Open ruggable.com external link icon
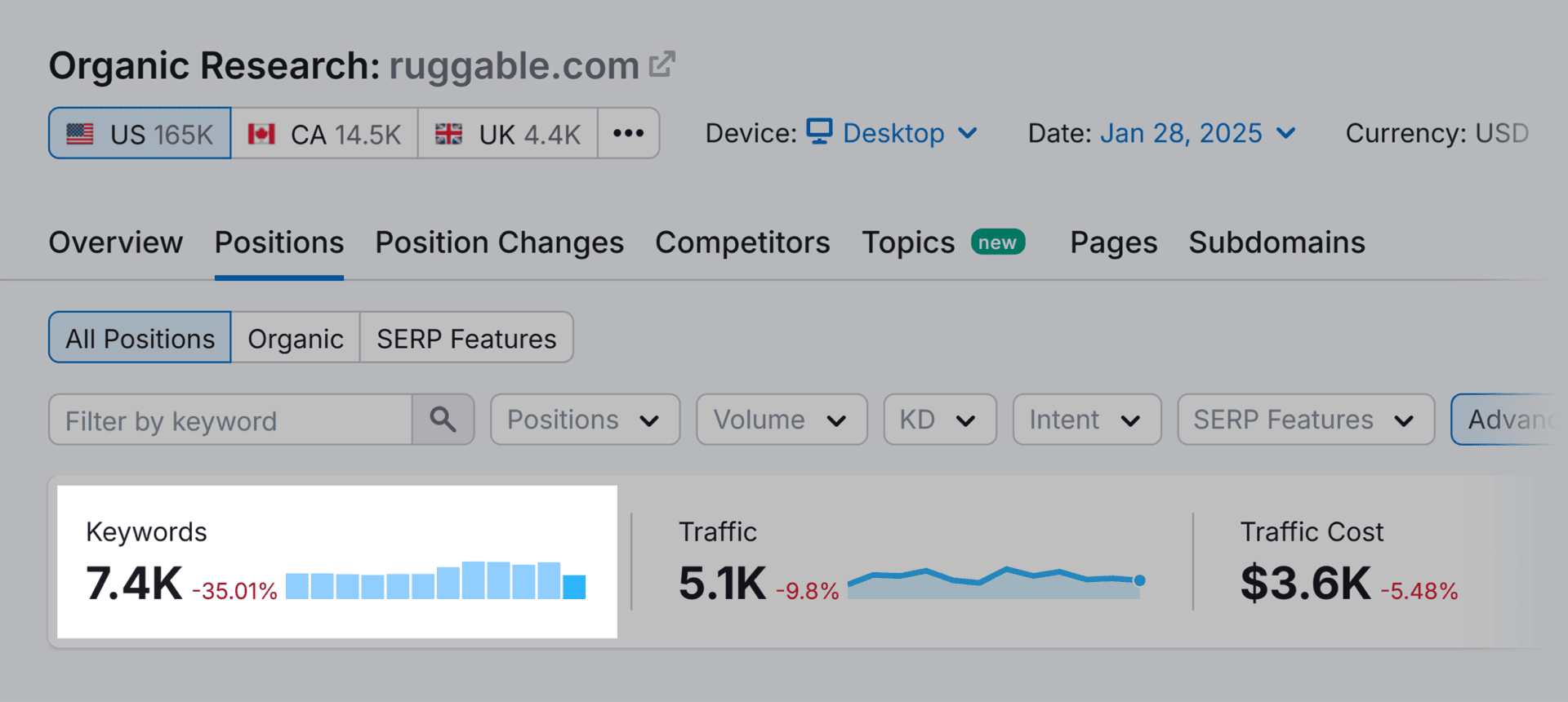This screenshot has height=702, width=1568. coord(662,64)
